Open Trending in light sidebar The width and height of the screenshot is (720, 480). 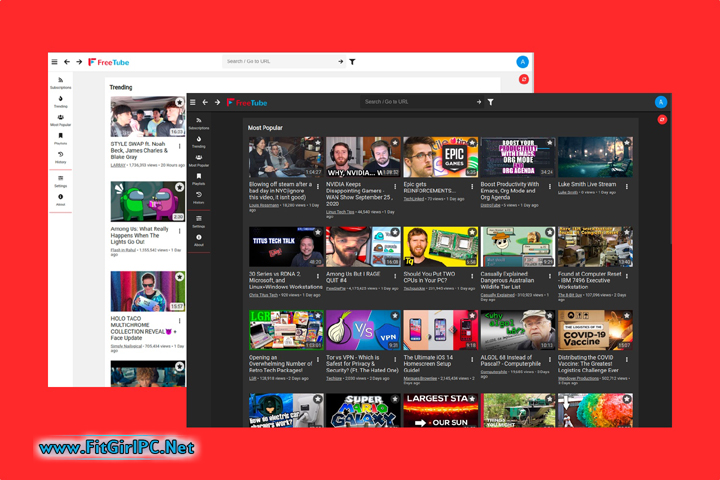coord(61,102)
